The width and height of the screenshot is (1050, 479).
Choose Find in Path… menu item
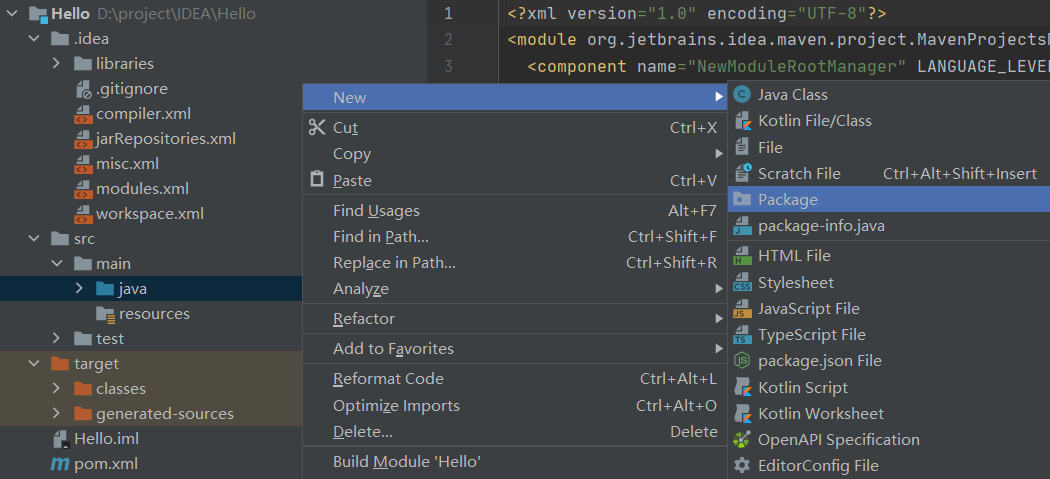515,237
